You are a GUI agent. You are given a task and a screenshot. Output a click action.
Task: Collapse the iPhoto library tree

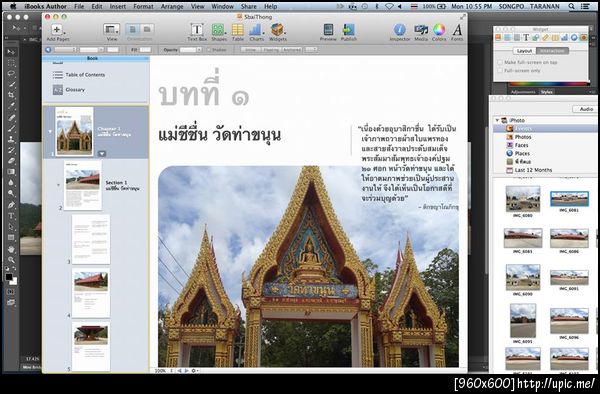point(497,120)
